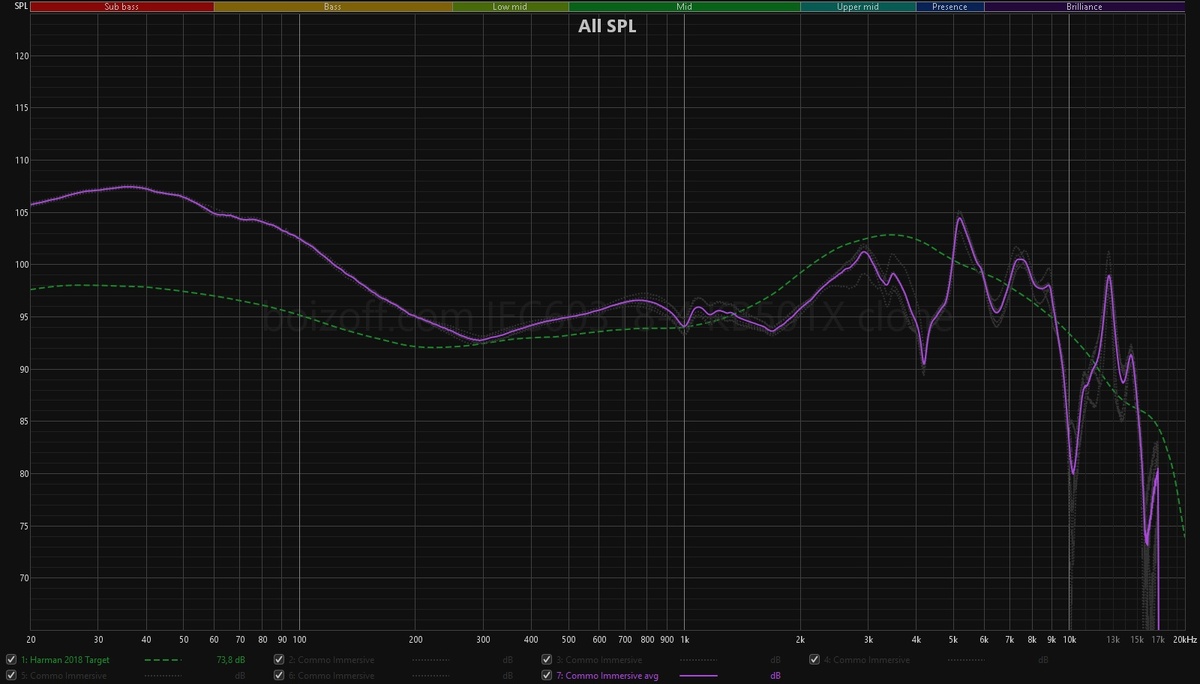Click the 73,8 dB value of Harman target
Viewport: 1200px width, 684px height.
pyautogui.click(x=231, y=660)
